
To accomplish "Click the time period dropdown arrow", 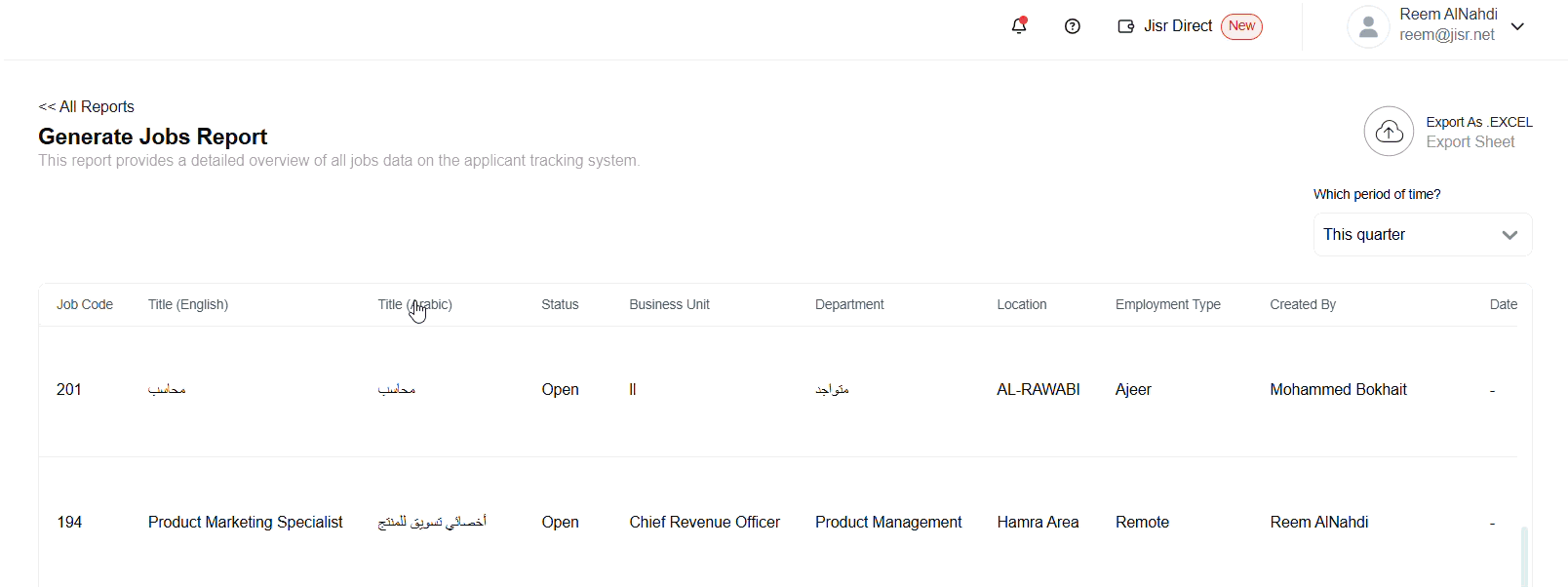I will [1509, 235].
